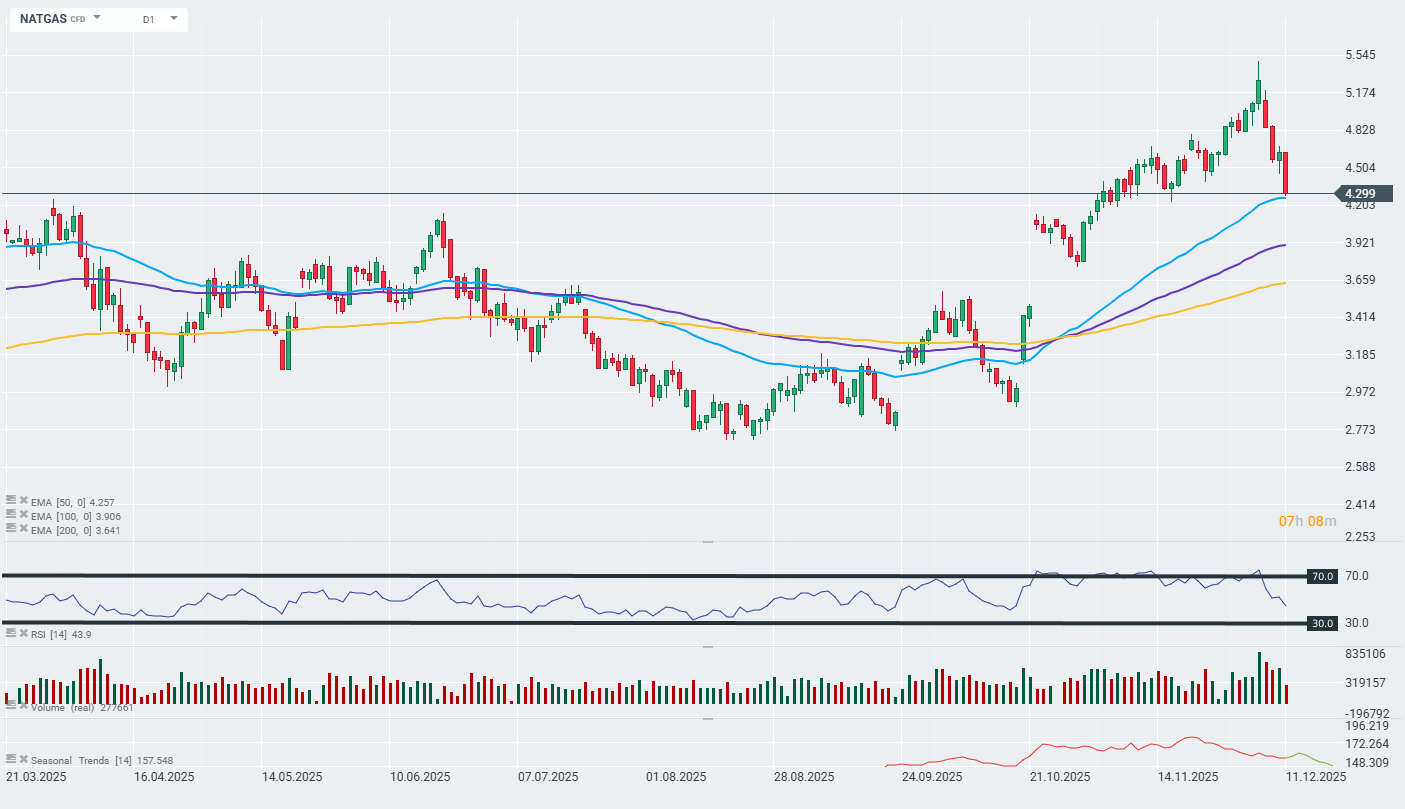
Task: Click the RSI 30.0 level label
Action: pos(1323,623)
